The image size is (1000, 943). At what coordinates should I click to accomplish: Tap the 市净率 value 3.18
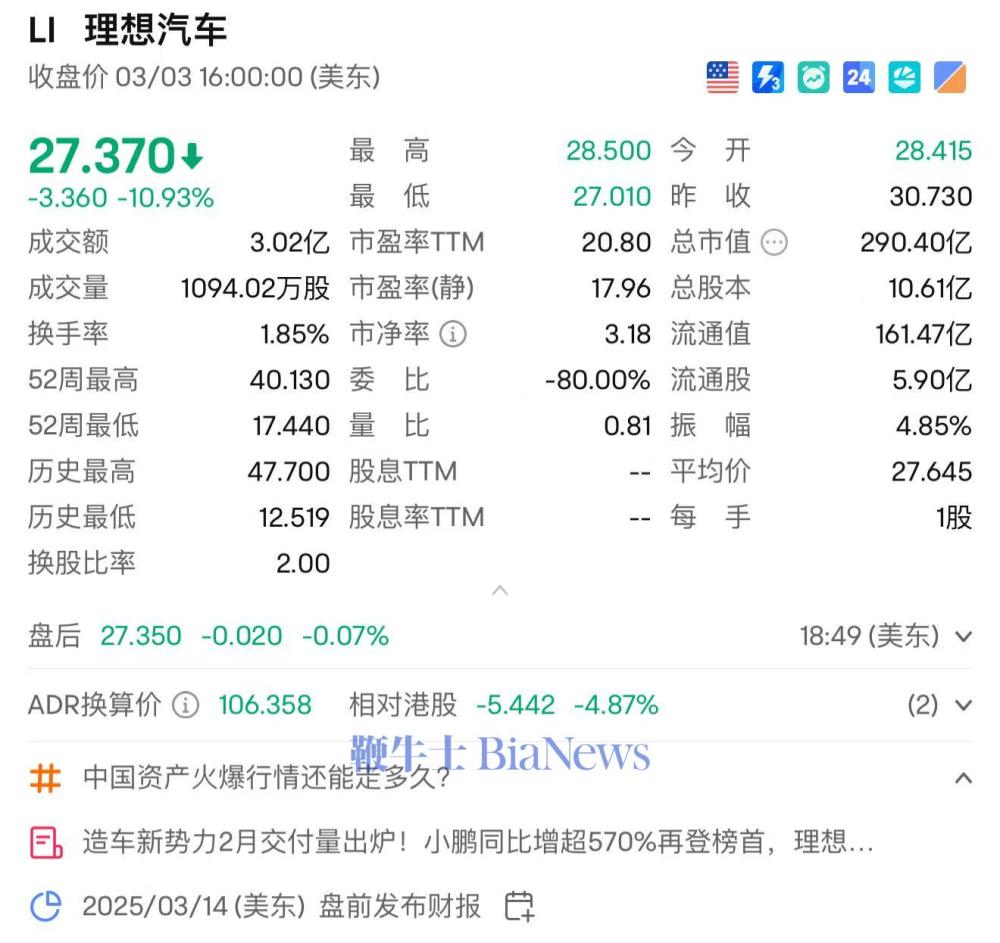point(628,334)
